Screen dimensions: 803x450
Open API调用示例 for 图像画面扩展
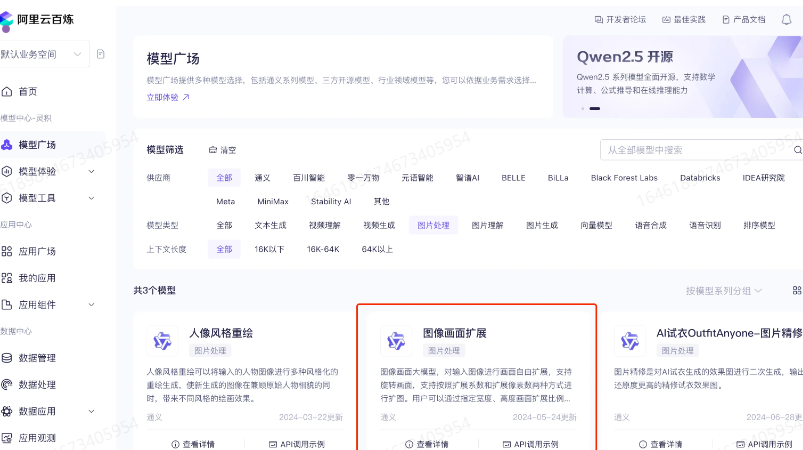(531, 444)
